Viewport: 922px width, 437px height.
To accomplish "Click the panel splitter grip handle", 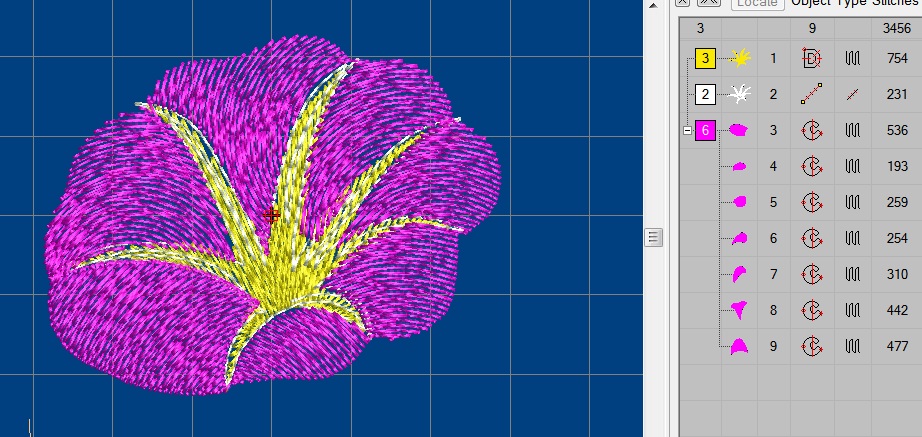I will (x=653, y=238).
